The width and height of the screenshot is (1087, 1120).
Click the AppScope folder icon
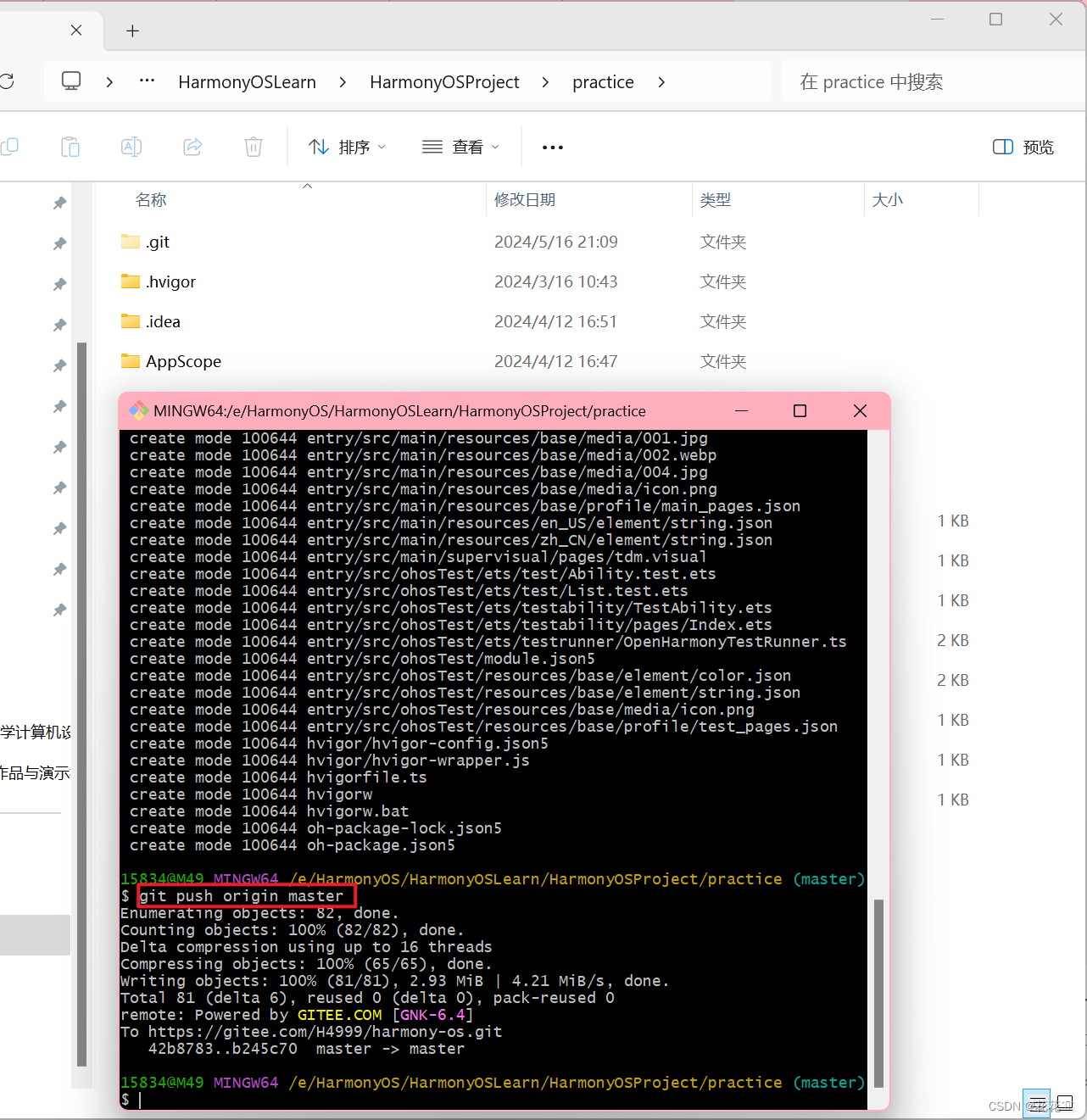[131, 361]
